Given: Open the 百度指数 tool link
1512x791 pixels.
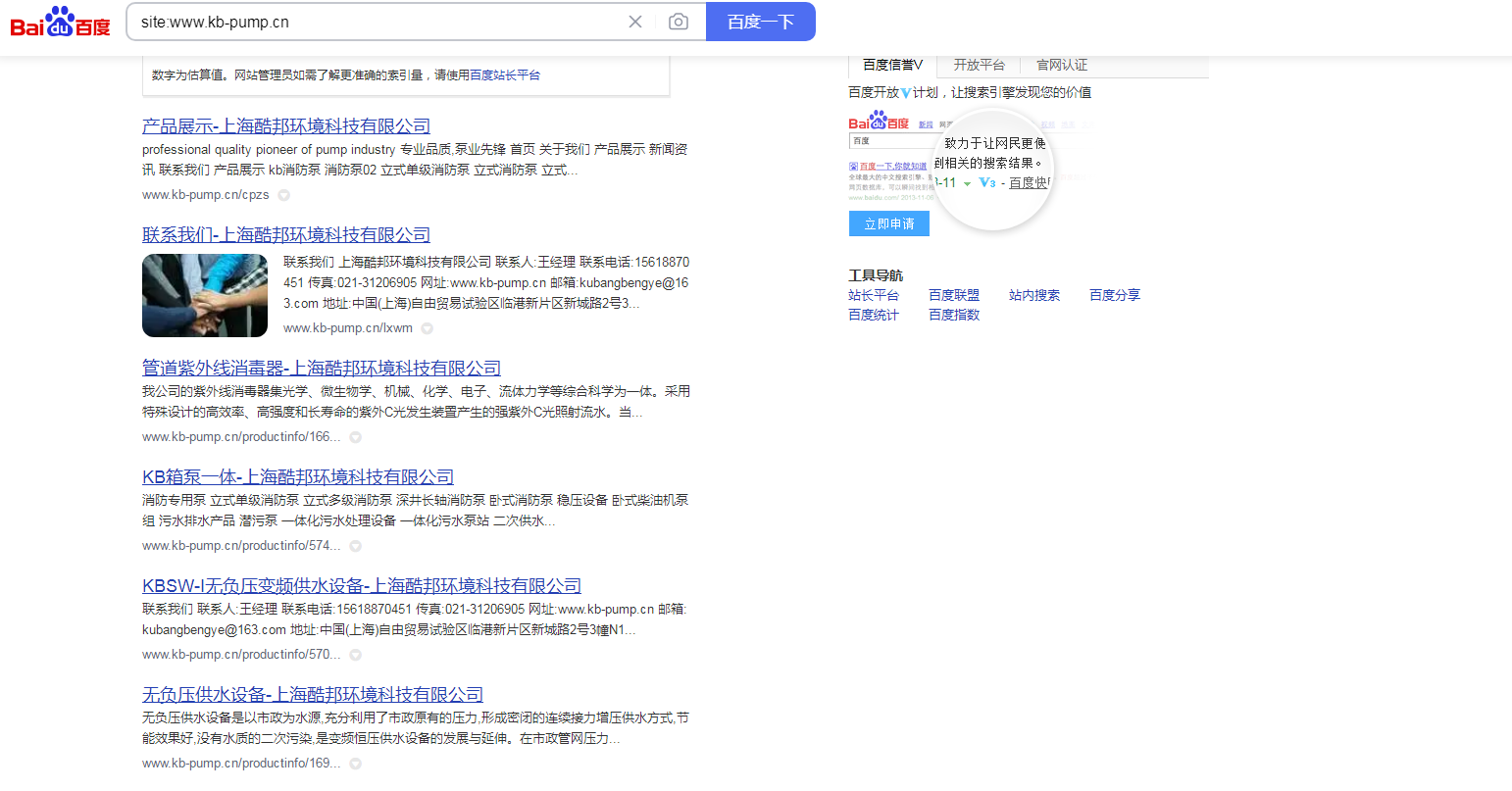Looking at the screenshot, I should click(954, 315).
